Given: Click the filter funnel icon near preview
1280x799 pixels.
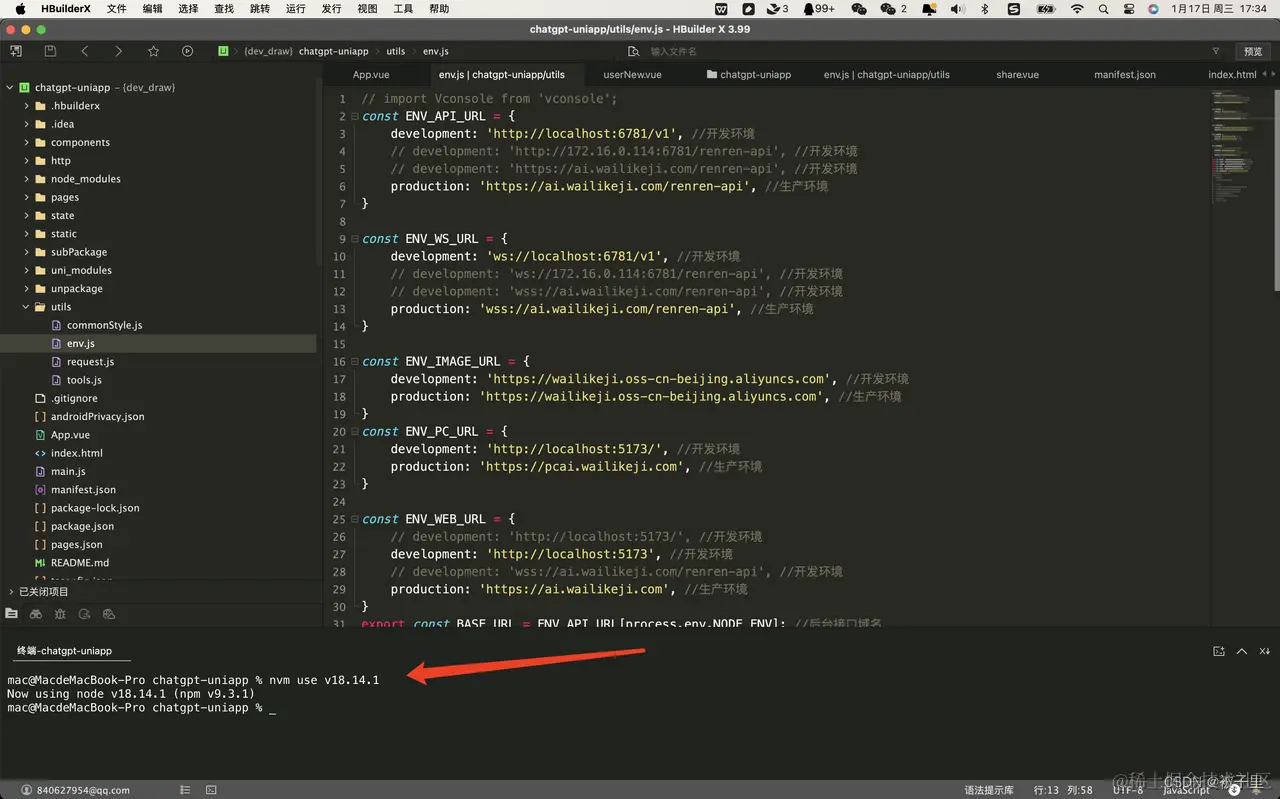Looking at the screenshot, I should pyautogui.click(x=1216, y=51).
